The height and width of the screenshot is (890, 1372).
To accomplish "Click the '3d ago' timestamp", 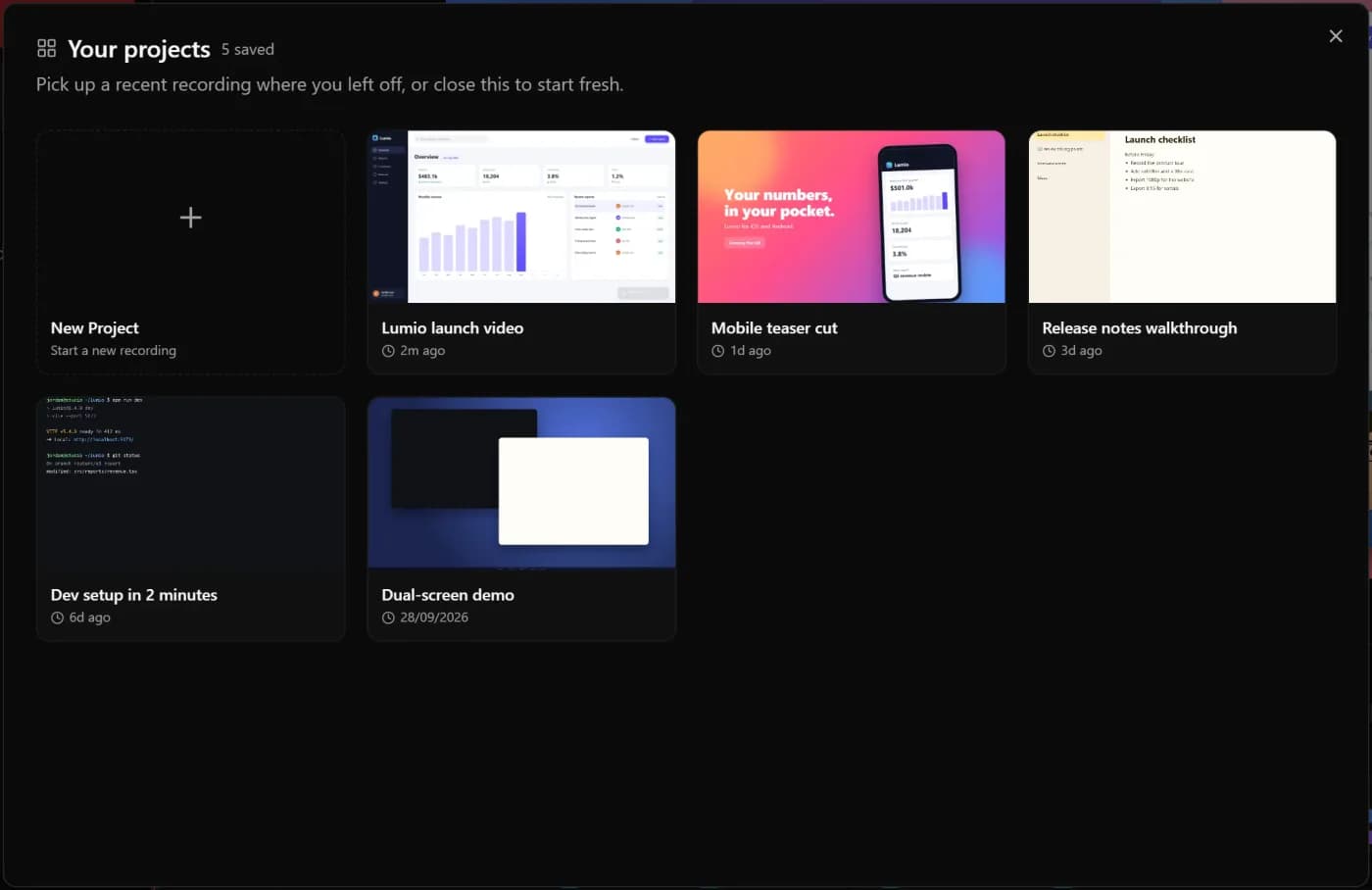I will coord(1082,351).
